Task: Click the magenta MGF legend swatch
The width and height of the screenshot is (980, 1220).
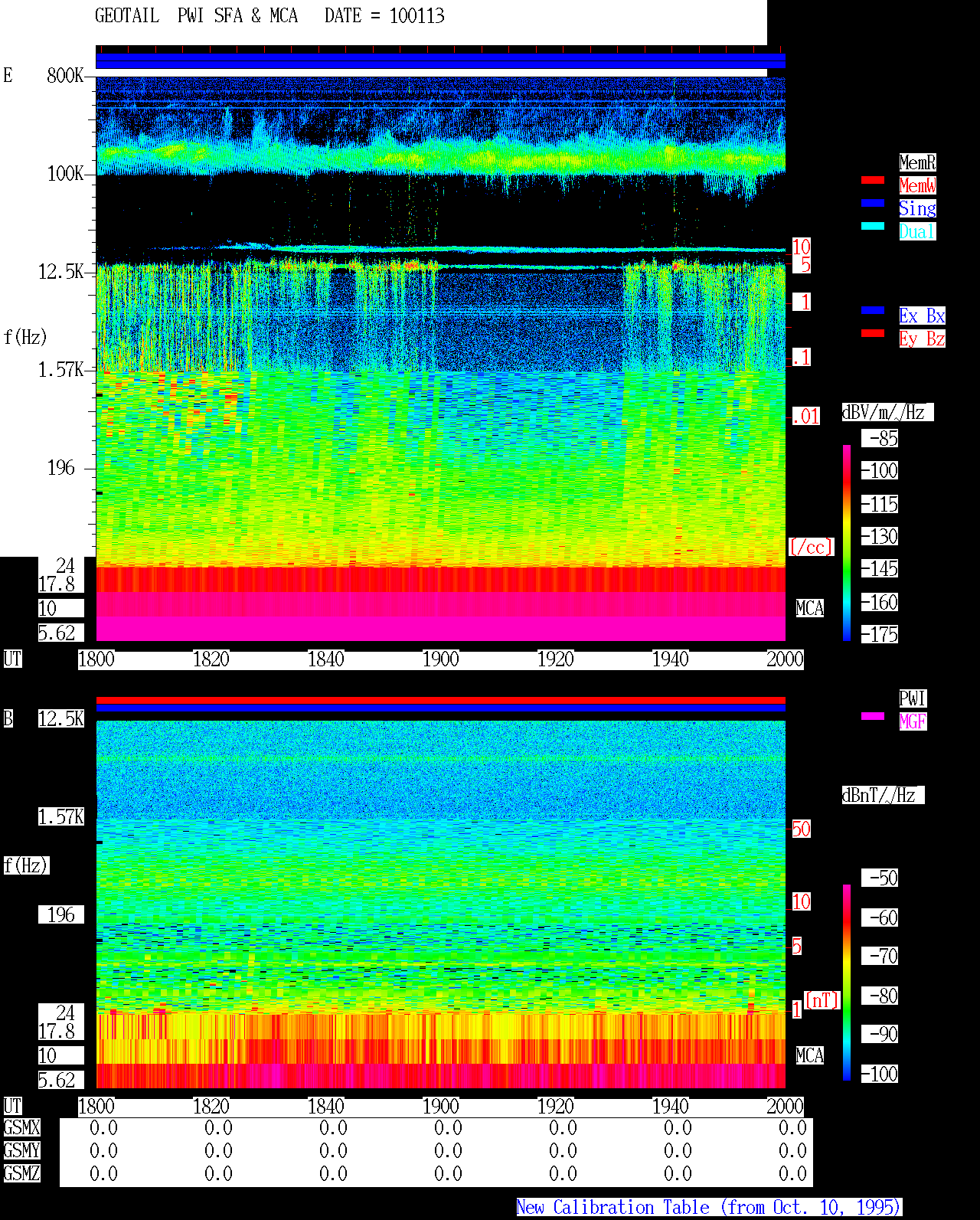Action: click(x=873, y=716)
